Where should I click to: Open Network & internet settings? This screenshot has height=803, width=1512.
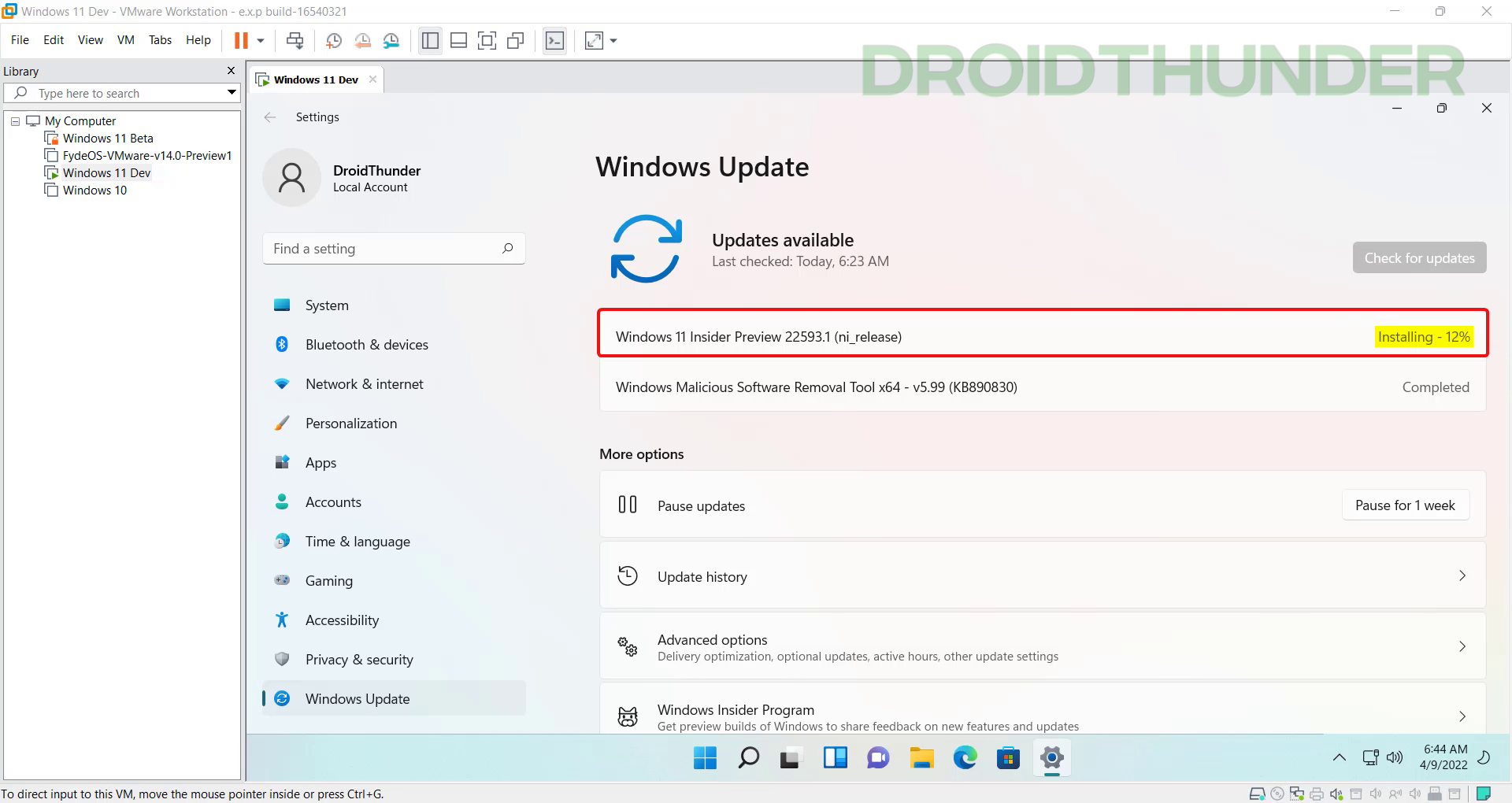(x=394, y=384)
